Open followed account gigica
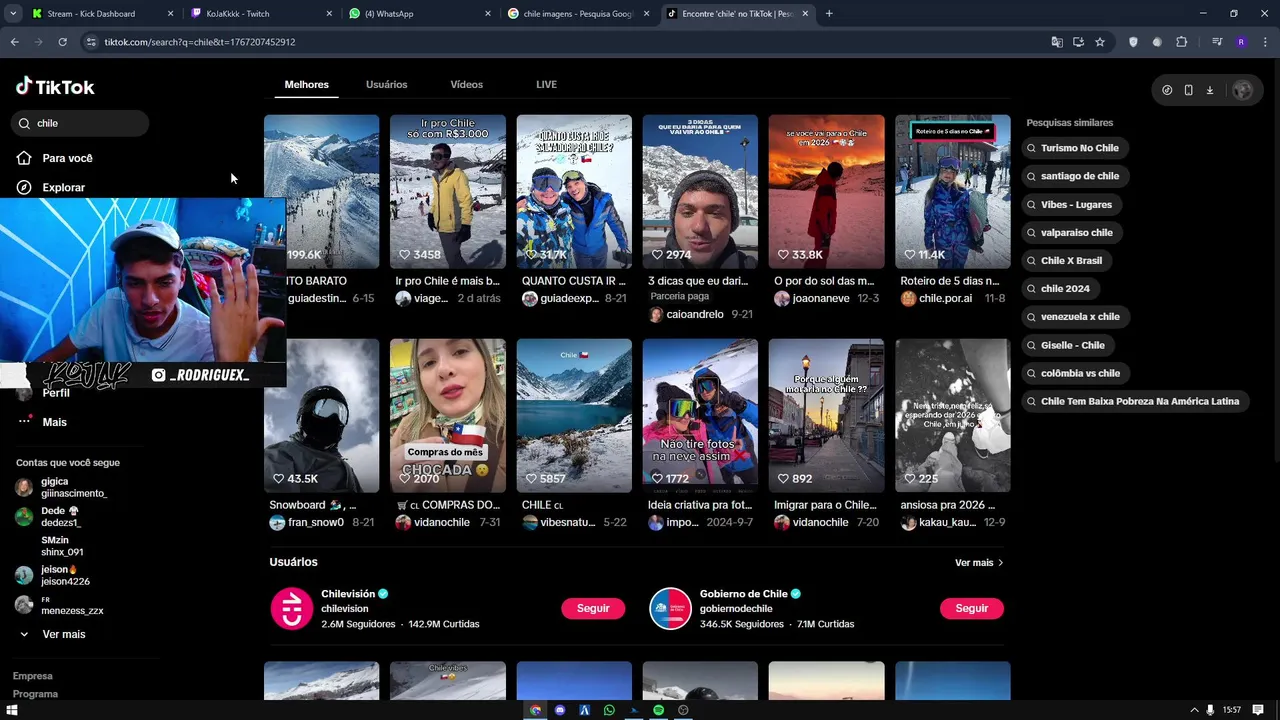Viewport: 1280px width, 720px height. [60, 487]
